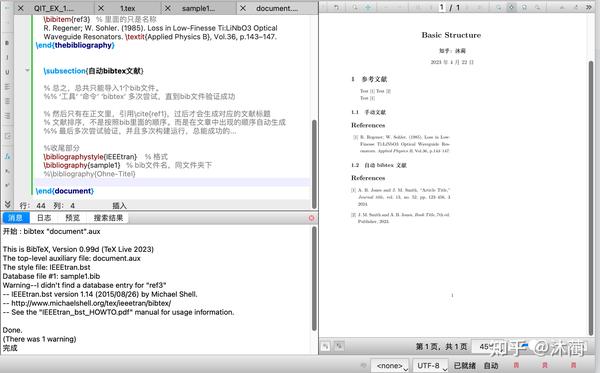Click the undo-arrow icon in PDF viewer toolbar
The width and height of the screenshot is (600, 373).
(336, 8)
